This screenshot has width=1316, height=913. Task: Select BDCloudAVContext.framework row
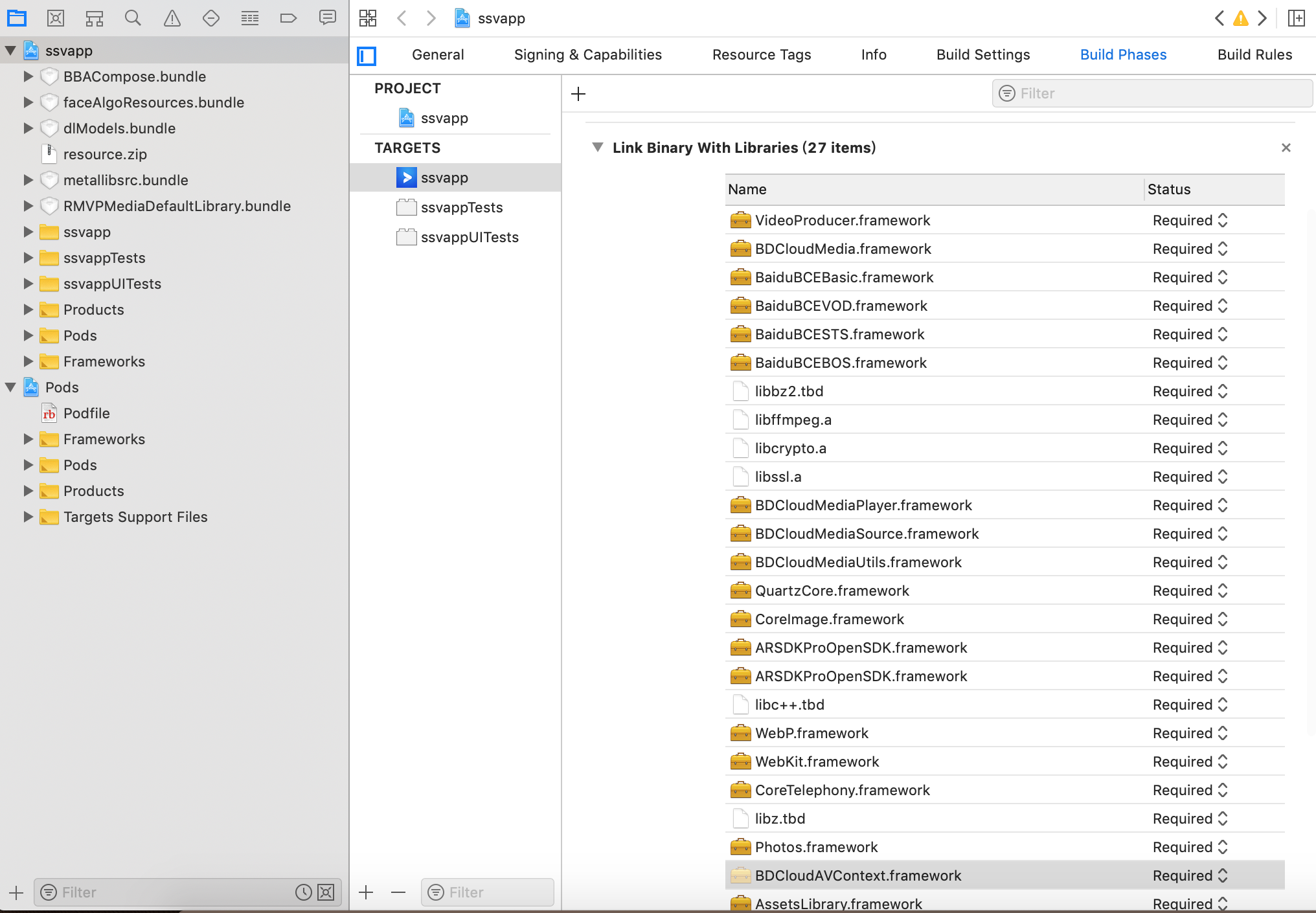coord(1005,875)
